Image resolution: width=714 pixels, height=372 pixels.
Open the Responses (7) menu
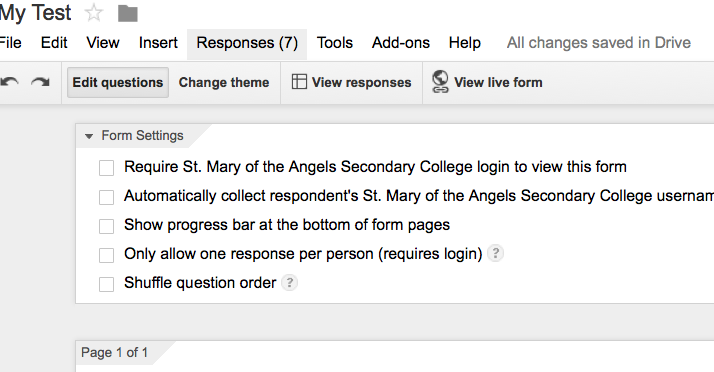pyautogui.click(x=247, y=43)
